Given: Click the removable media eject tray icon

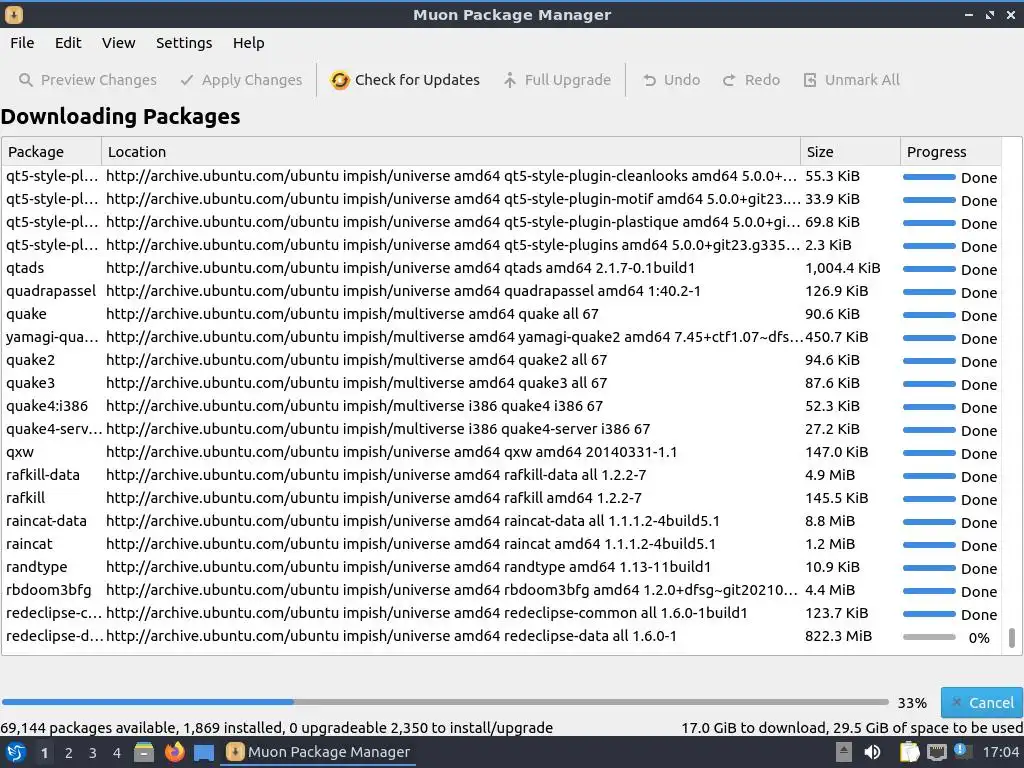Looking at the screenshot, I should (844, 753).
